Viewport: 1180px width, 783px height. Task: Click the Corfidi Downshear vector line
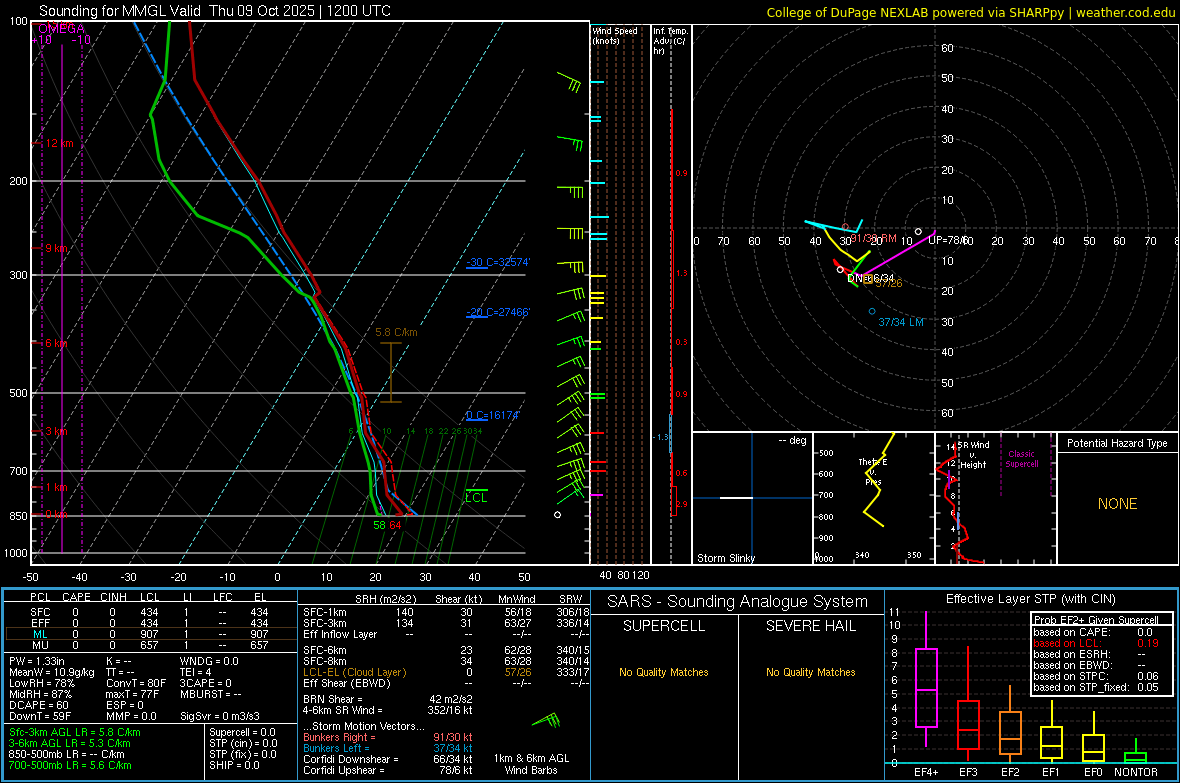[388, 760]
